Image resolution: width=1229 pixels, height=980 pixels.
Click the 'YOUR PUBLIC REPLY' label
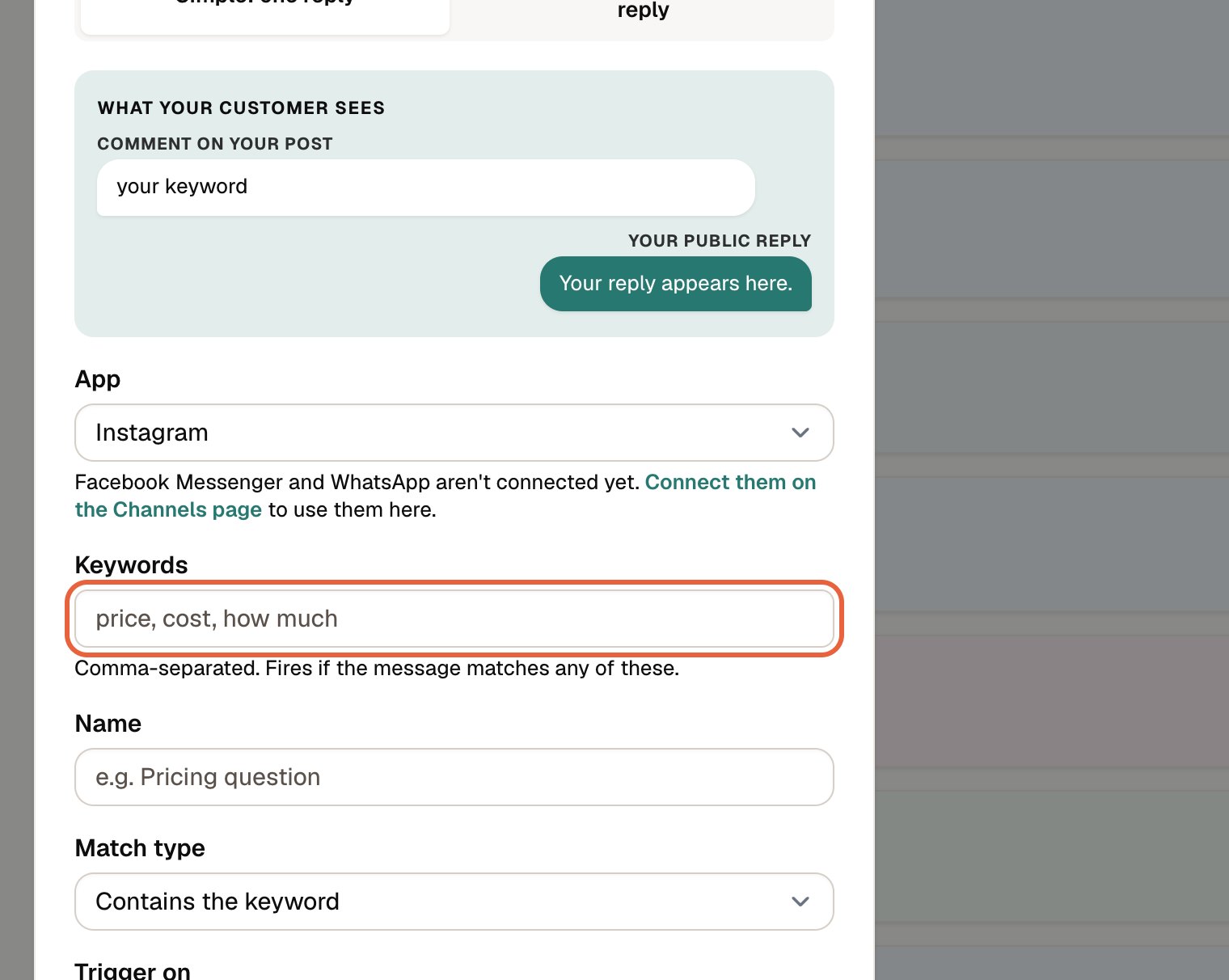click(720, 241)
